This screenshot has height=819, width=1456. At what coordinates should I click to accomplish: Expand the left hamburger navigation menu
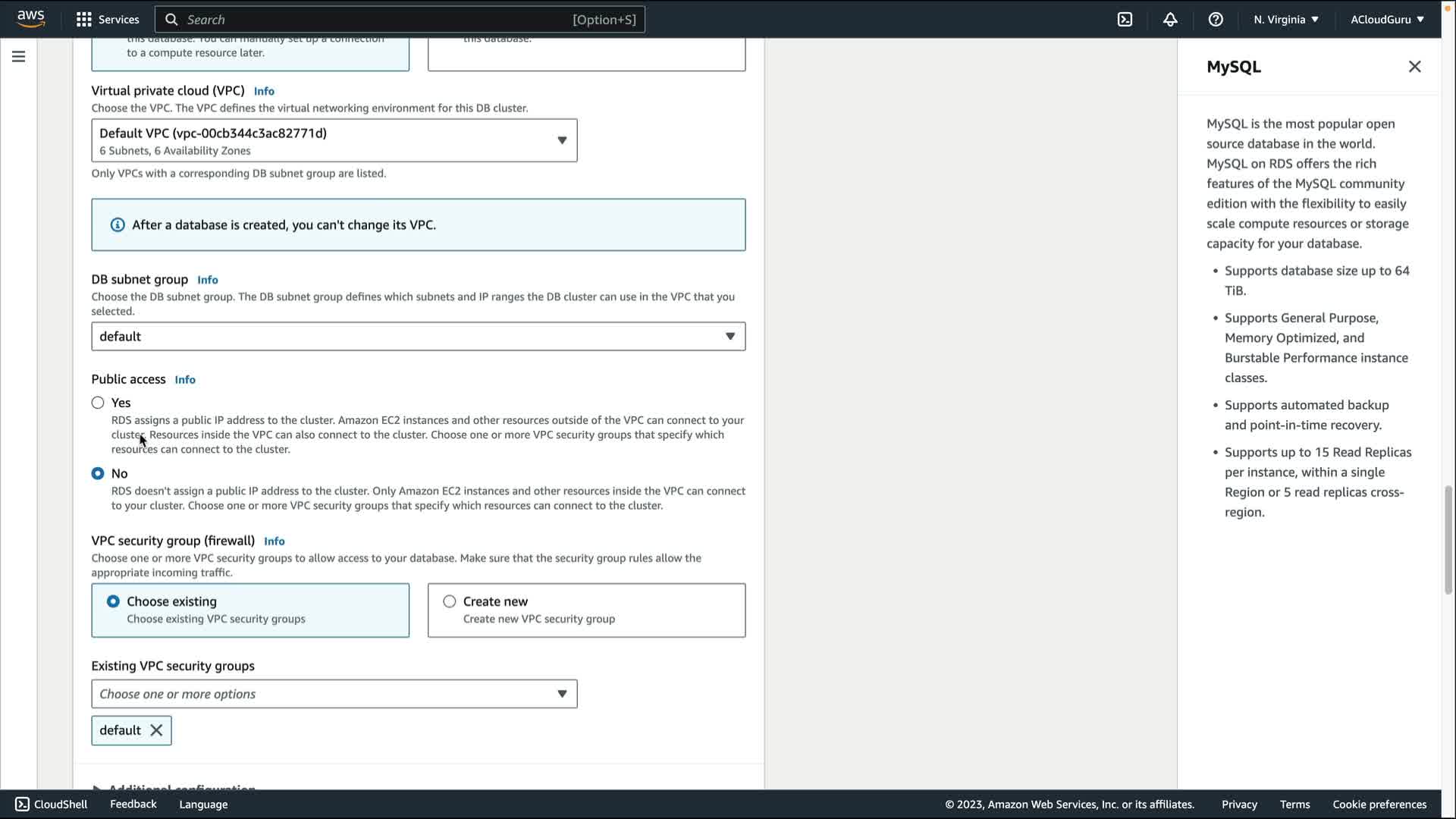coord(18,57)
